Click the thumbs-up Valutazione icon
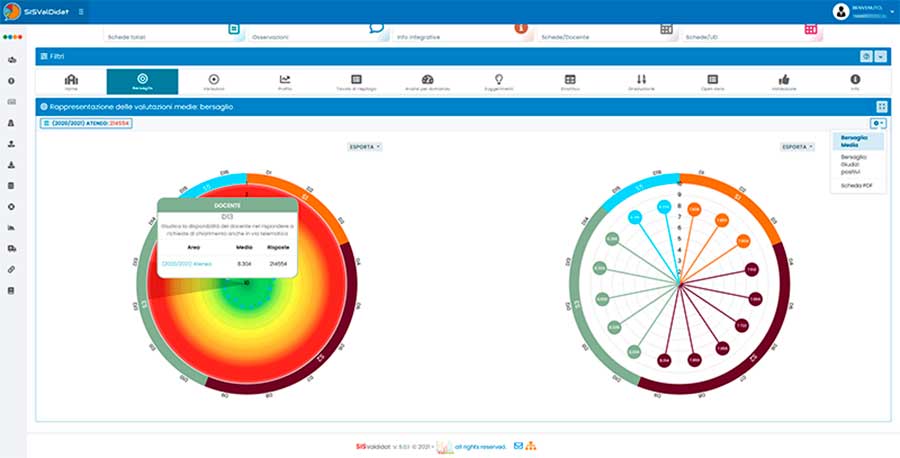The width and height of the screenshot is (900, 458). click(x=784, y=81)
